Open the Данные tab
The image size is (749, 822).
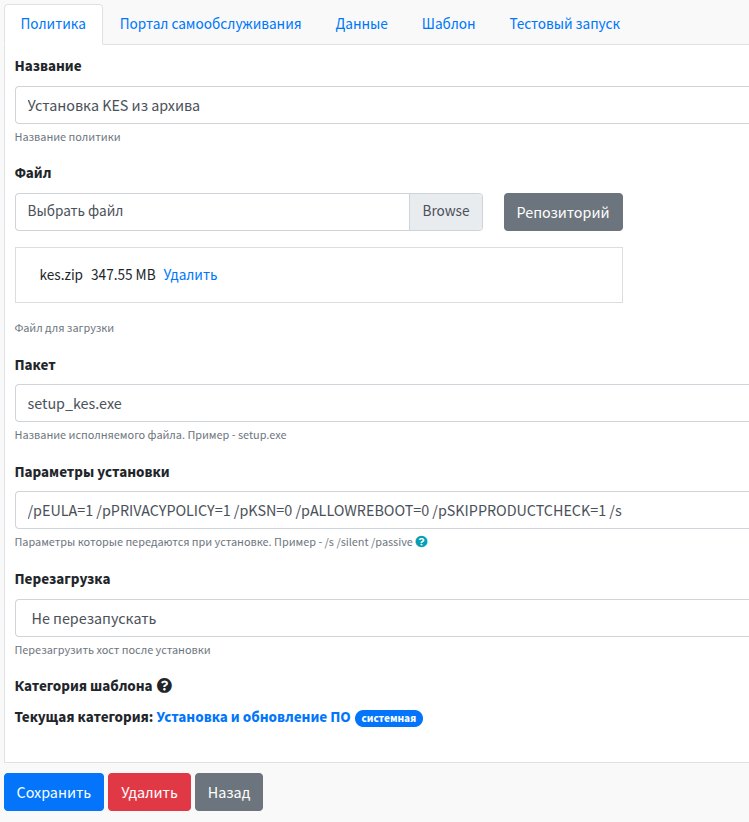pyautogui.click(x=361, y=24)
